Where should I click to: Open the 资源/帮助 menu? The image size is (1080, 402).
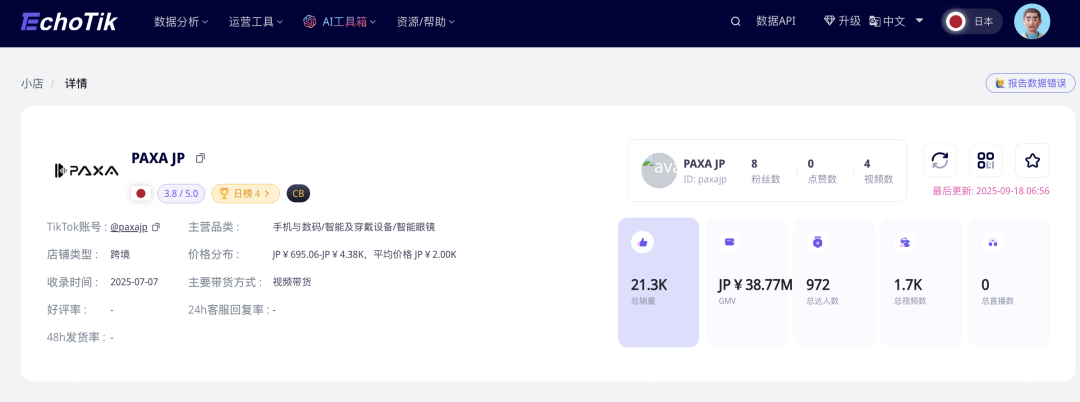tap(425, 21)
